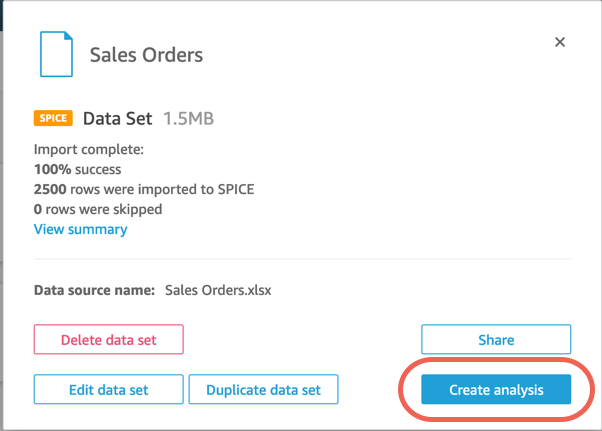Viewport: 602px width, 431px height.
Task: Click the Sales Orders dialog title
Action: pyautogui.click(x=146, y=55)
